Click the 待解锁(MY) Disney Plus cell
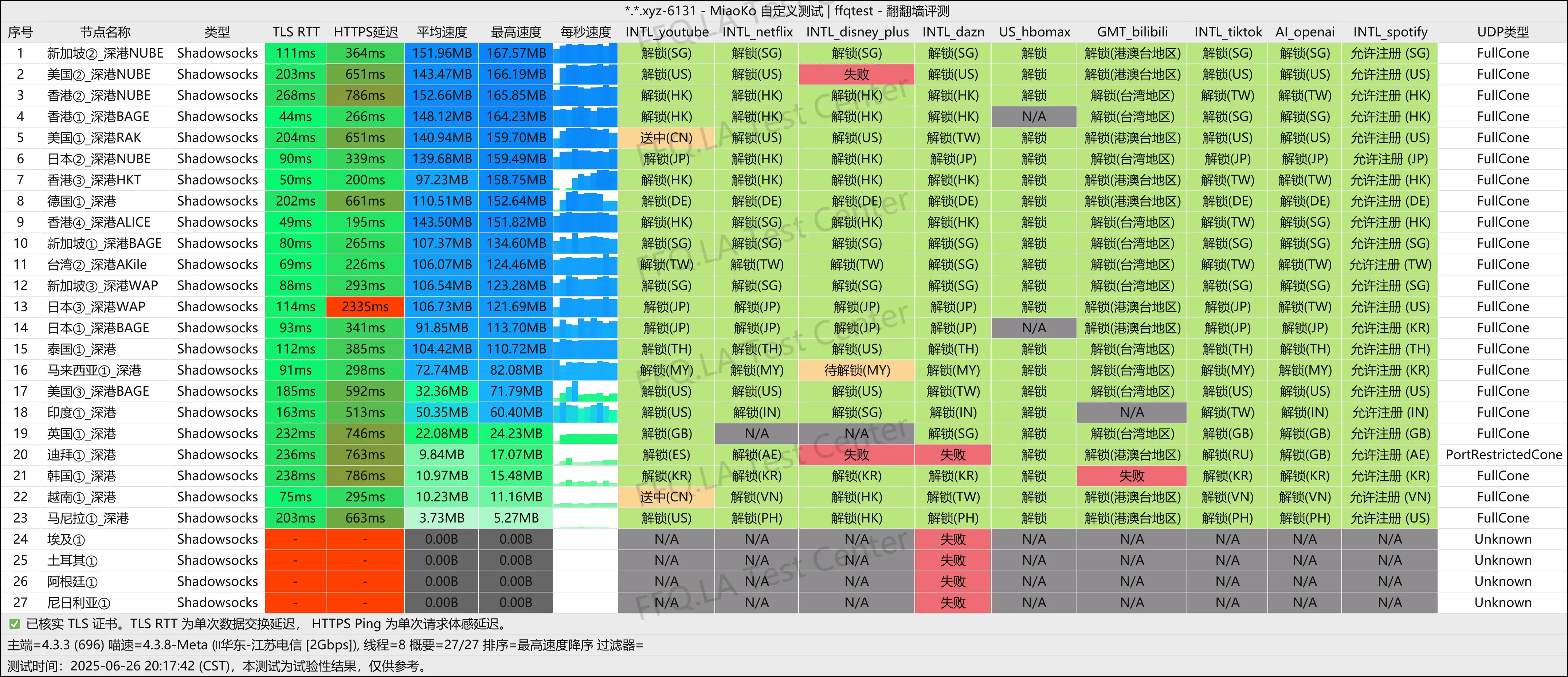Viewport: 1568px width, 677px height. pyautogui.click(x=857, y=370)
